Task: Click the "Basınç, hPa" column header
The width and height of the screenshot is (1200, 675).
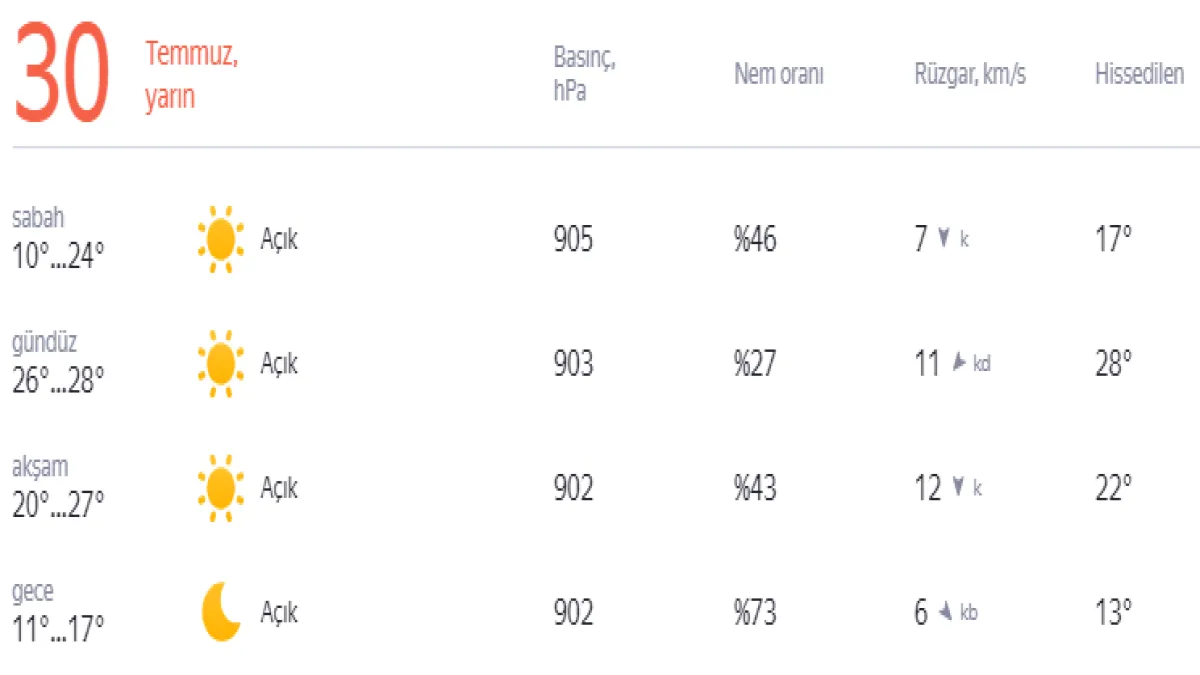Action: 584,75
